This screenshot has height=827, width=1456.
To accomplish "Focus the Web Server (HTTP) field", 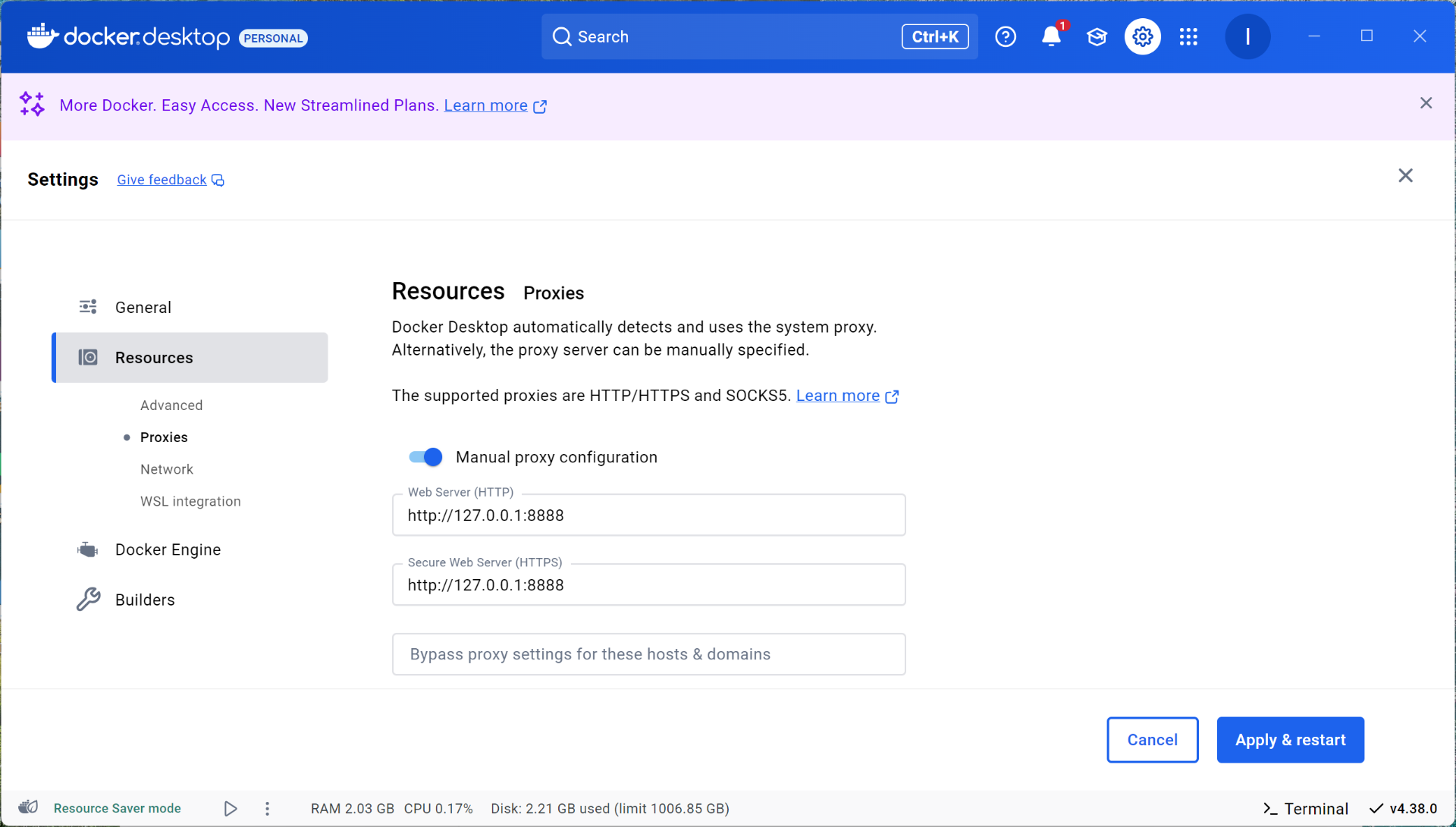I will (648, 515).
